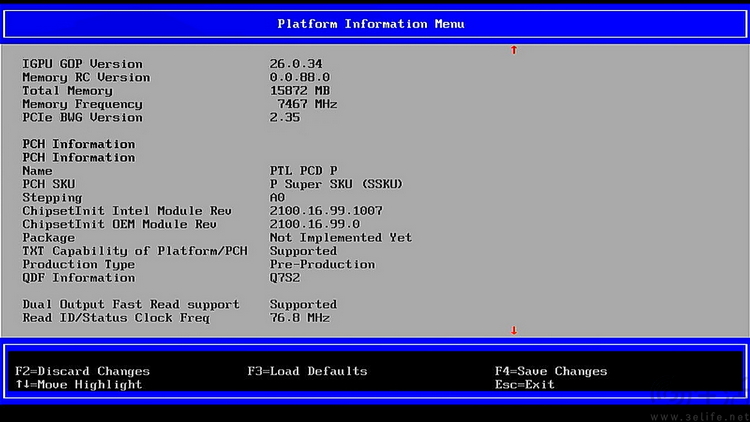Select F3=Load Defaults option
750x422 pixels.
307,371
